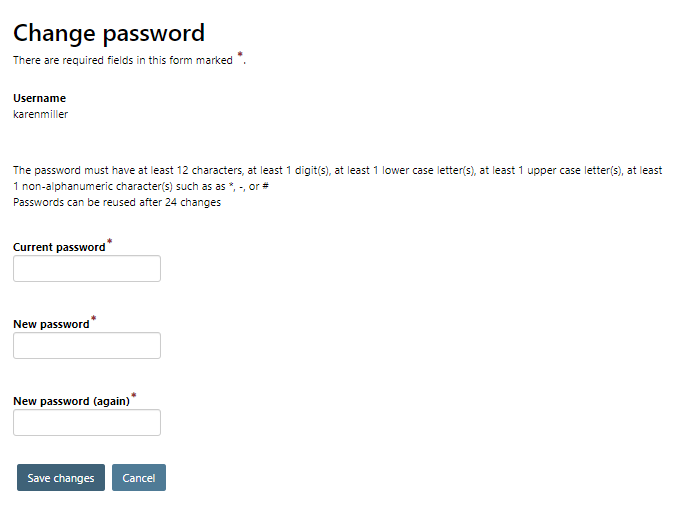Viewport: 674px width, 511px height.
Task: Click the karenmiller username value
Action: pyautogui.click(x=40, y=114)
